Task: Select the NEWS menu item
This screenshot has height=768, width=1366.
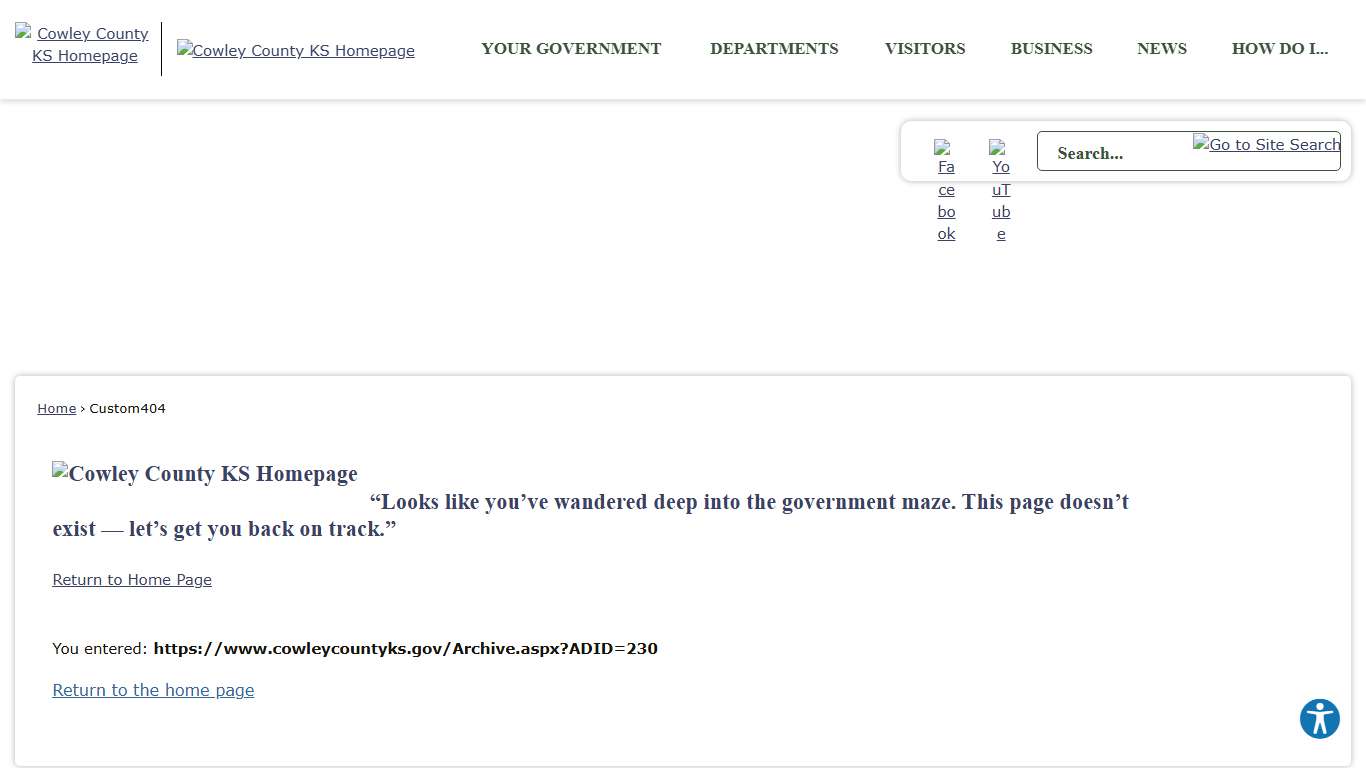Action: pos(1162,49)
